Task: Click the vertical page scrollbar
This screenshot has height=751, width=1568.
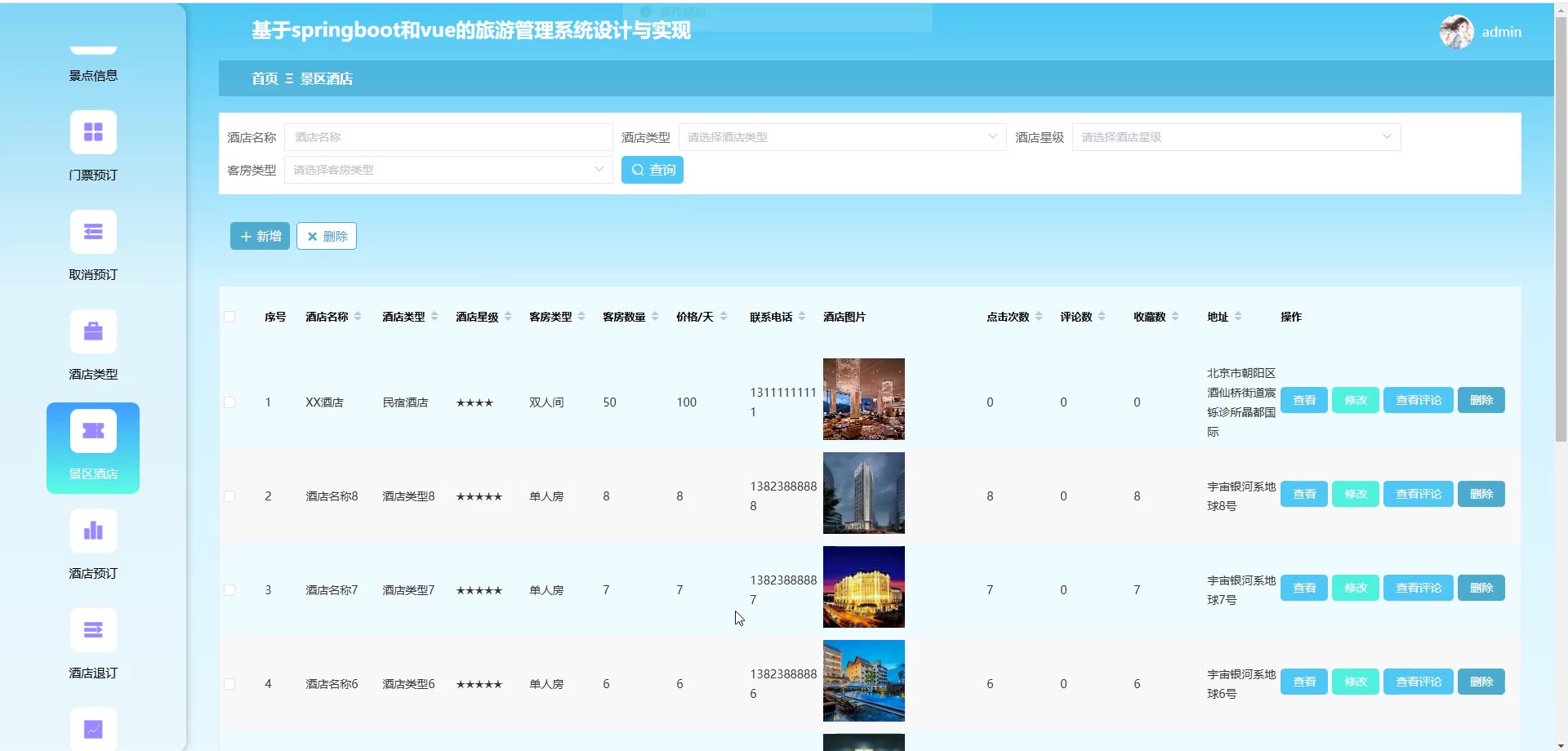Action: click(1561, 229)
